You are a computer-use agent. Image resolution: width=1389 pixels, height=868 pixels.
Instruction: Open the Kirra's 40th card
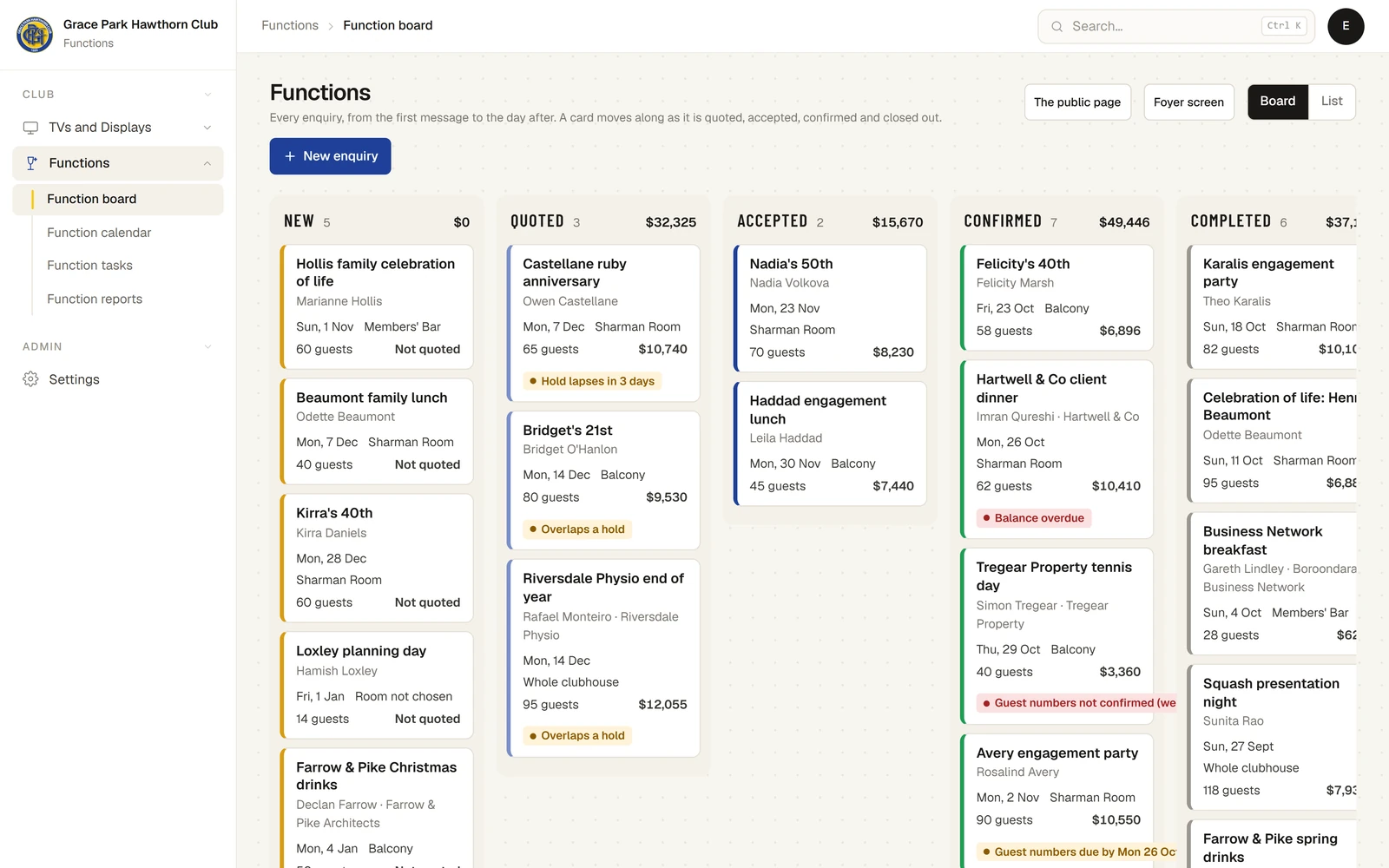[x=377, y=558]
